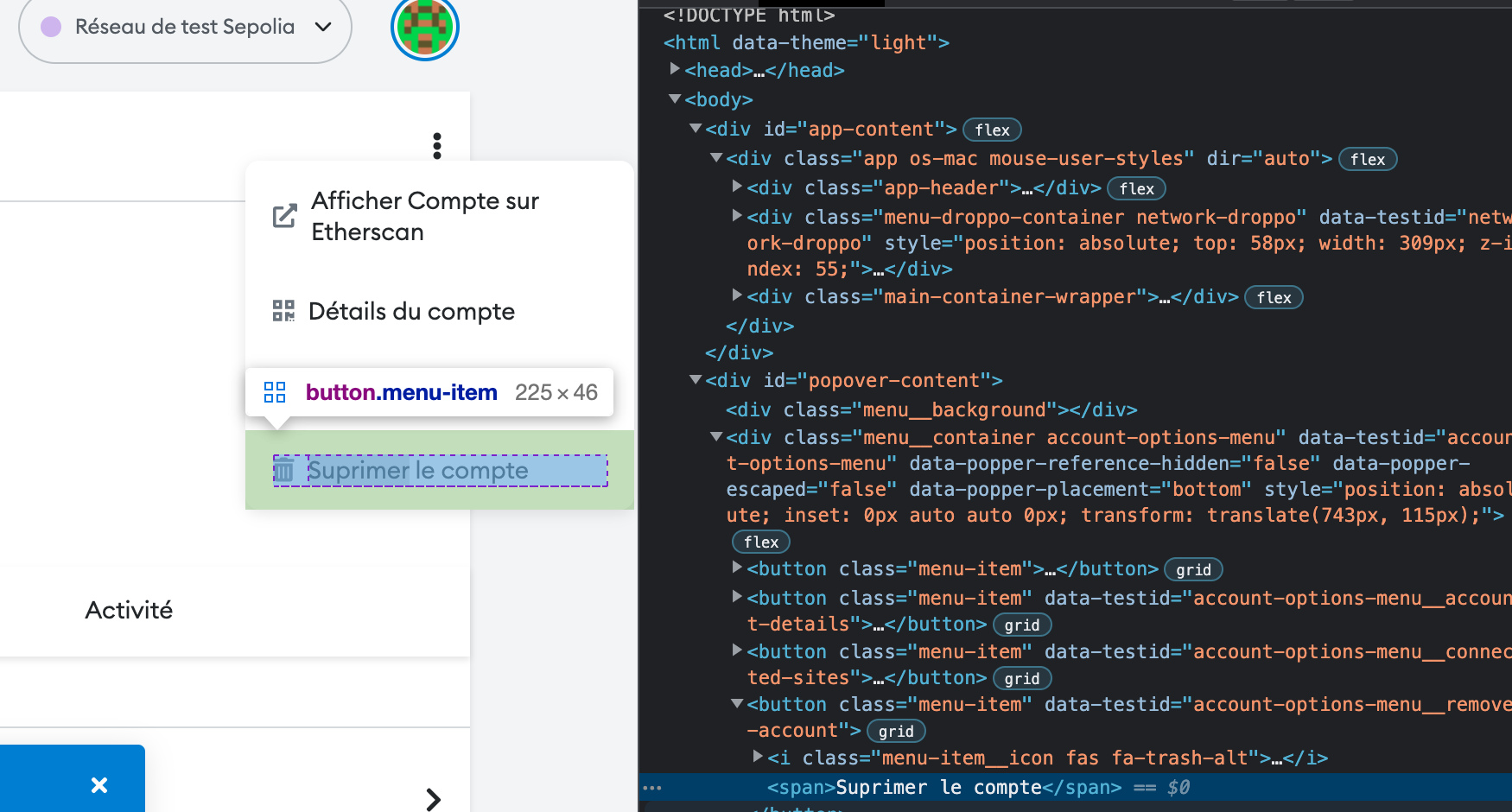Open the three-dot account options menu
This screenshot has height=812, width=1512.
coord(437,147)
